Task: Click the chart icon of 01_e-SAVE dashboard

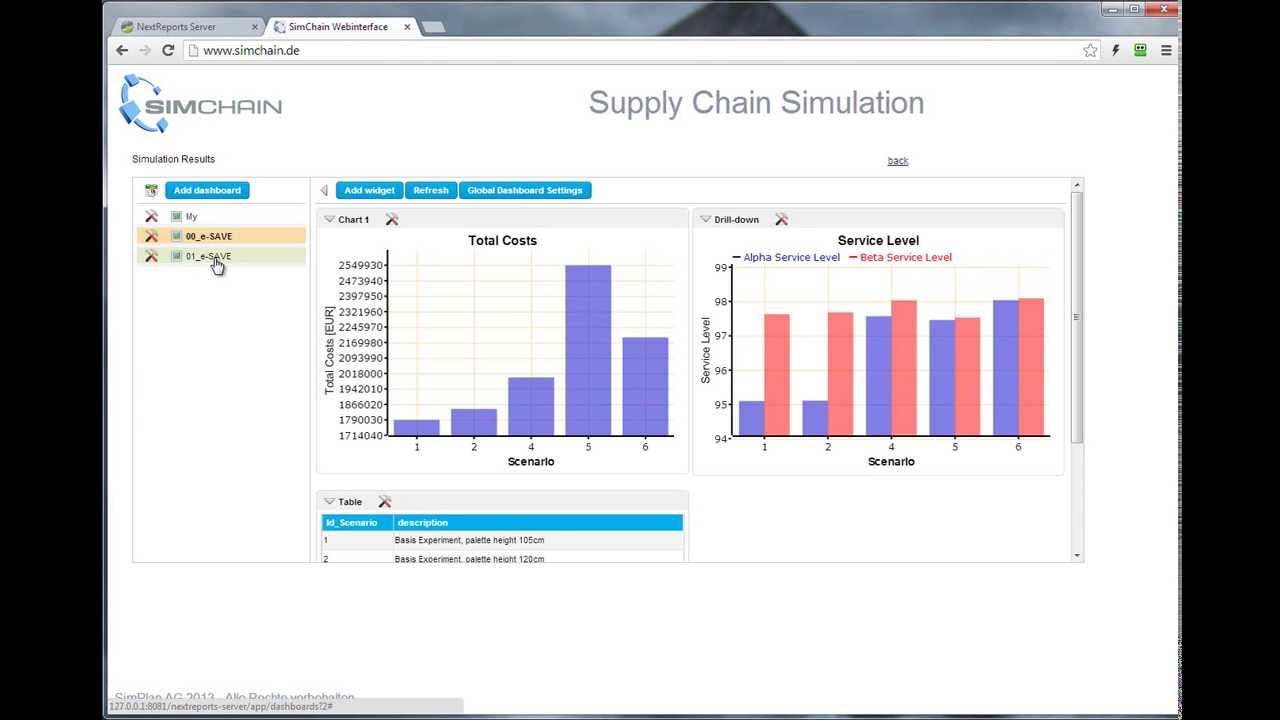Action: (x=176, y=256)
